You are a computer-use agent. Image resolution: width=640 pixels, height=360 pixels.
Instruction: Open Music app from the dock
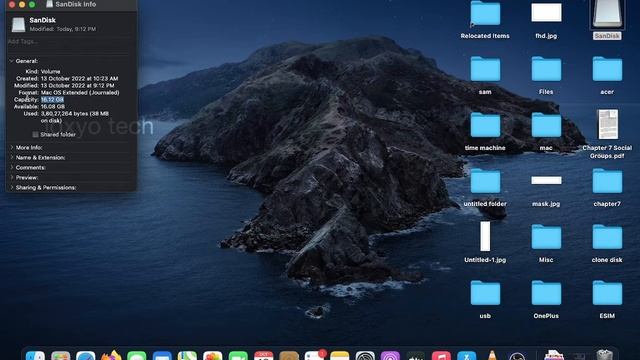click(x=441, y=356)
